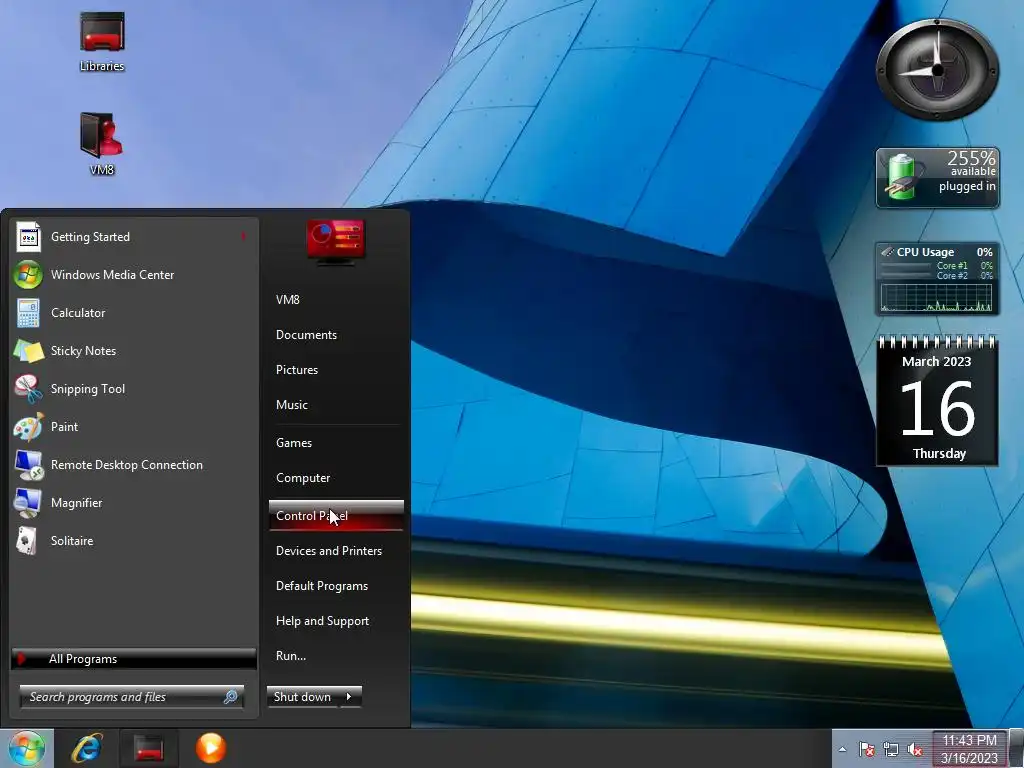1024x768 pixels.
Task: Open the Sticky Notes icon
Action: [28, 351]
